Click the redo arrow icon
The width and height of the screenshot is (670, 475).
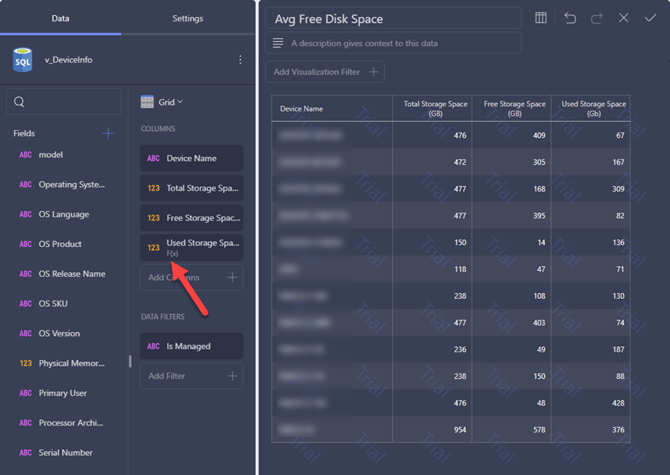click(597, 18)
